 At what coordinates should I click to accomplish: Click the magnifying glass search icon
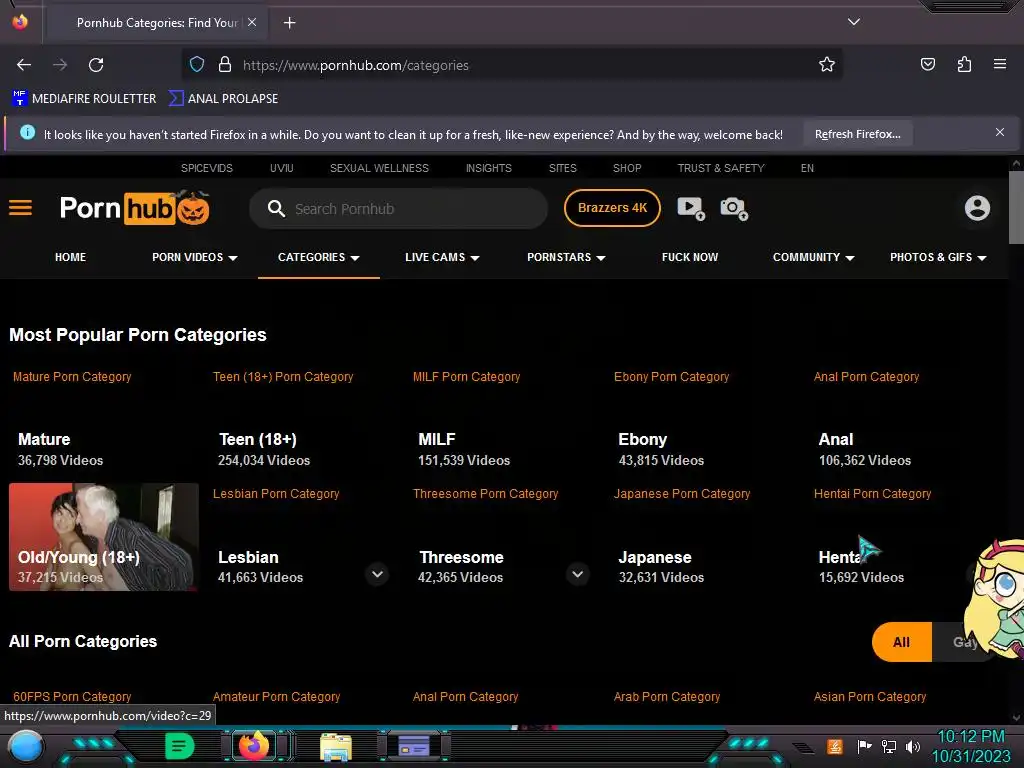pos(276,209)
